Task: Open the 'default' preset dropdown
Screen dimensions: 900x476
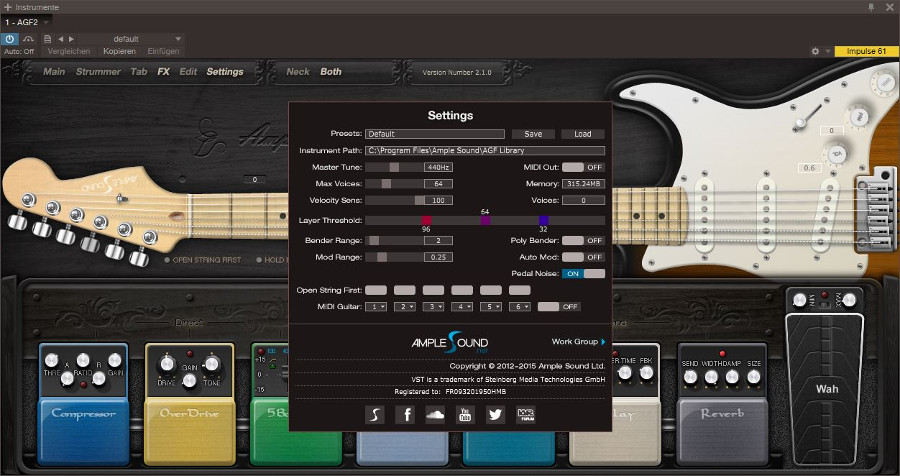Action: [x=131, y=39]
